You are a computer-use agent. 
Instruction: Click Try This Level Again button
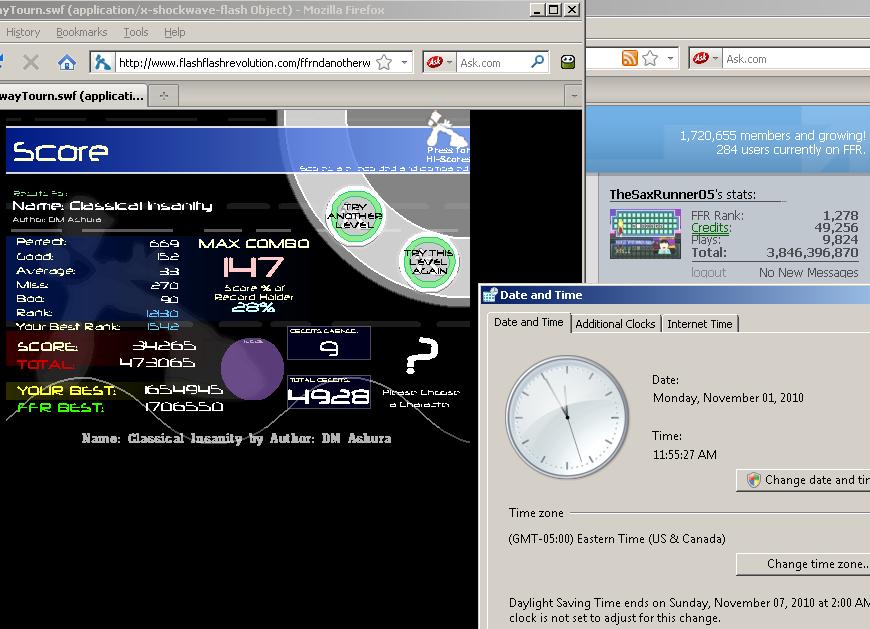coord(428,262)
